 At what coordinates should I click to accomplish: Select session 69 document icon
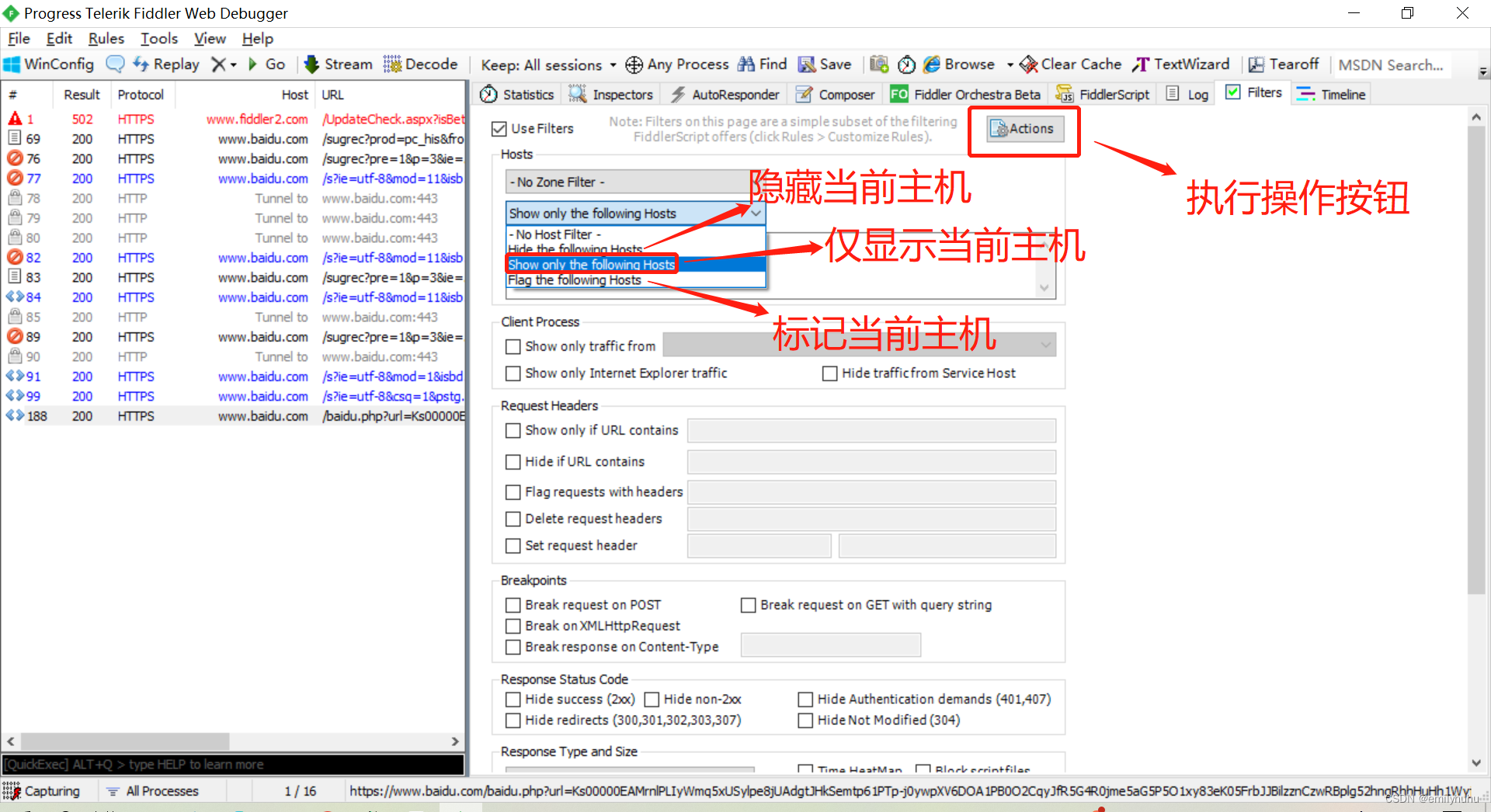(15, 138)
